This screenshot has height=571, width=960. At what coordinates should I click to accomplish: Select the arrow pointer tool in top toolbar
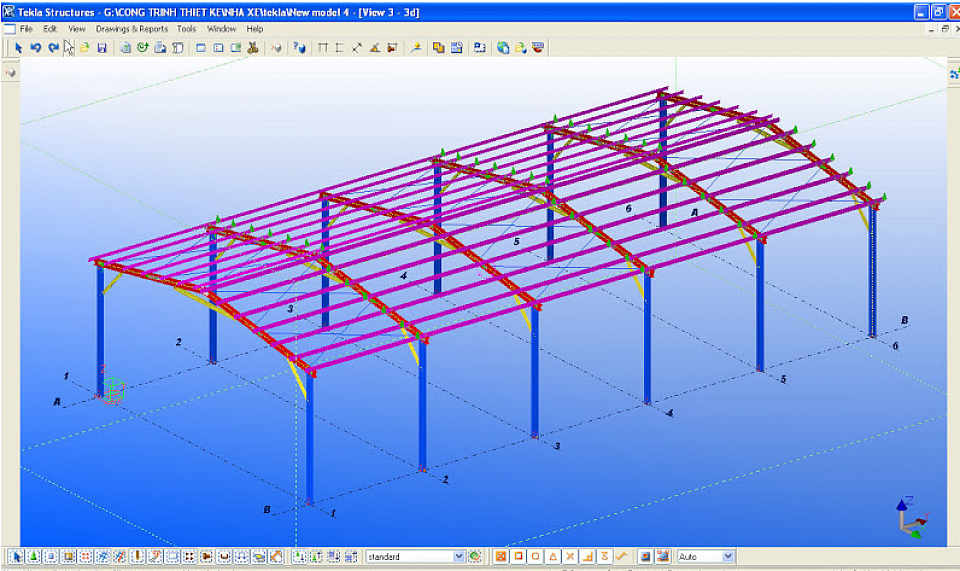(x=18, y=47)
